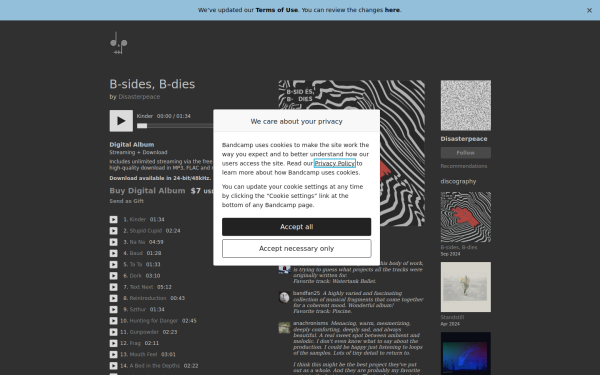
Task: Click Accept necessary only button
Action: [297, 249]
